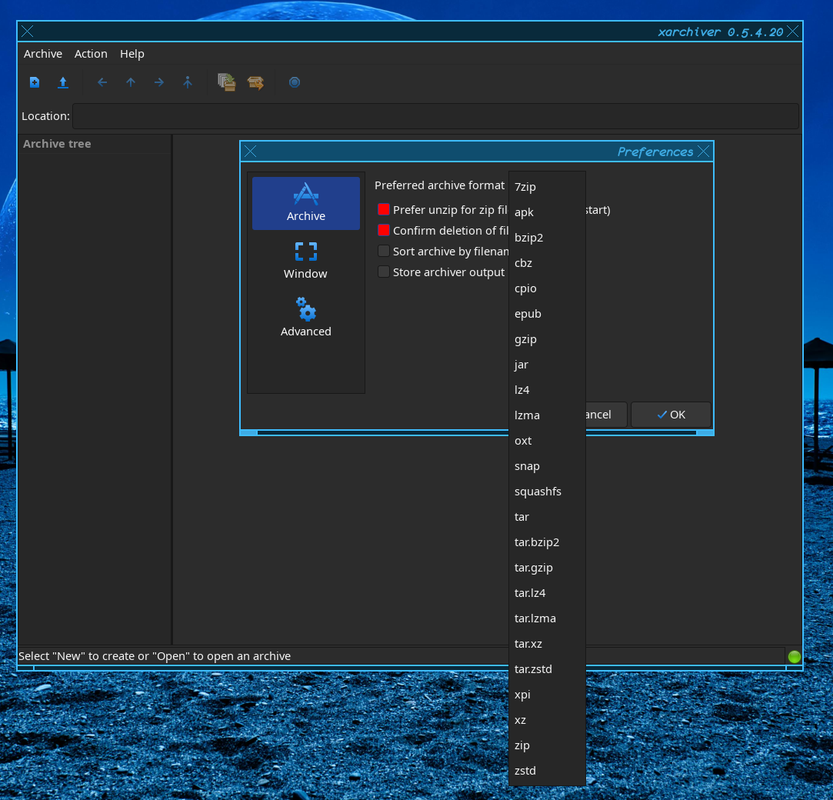The image size is (833, 800).
Task: Click Preferences dialog left window-menu X
Action: pyautogui.click(x=251, y=152)
